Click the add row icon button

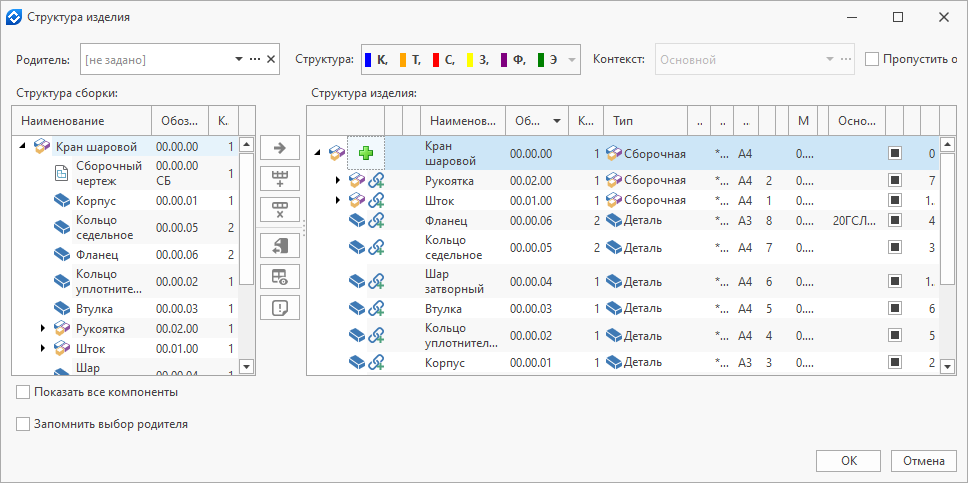(280, 179)
